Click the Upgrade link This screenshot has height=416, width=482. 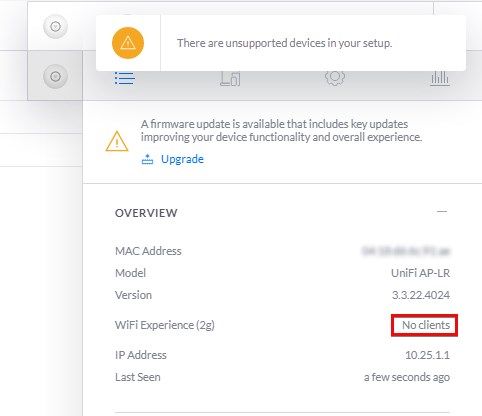182,159
